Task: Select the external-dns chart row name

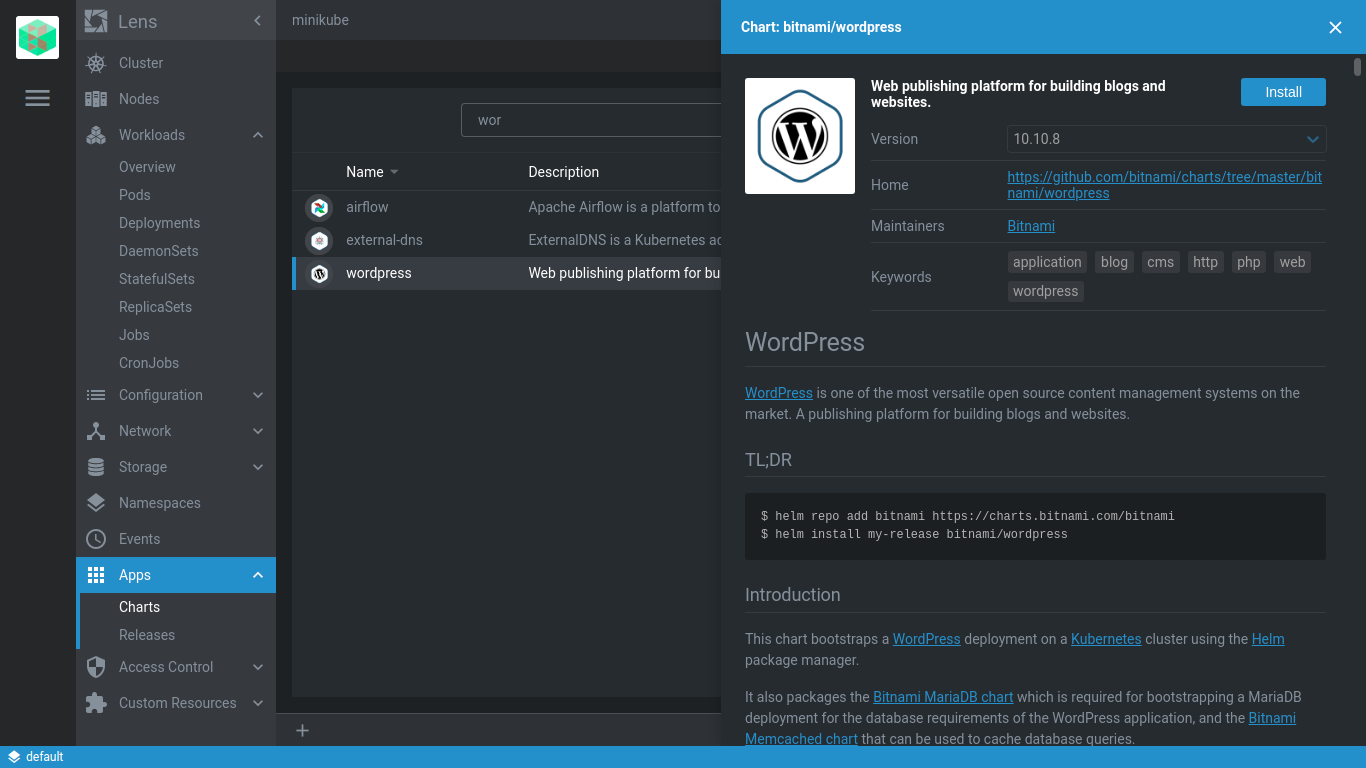Action: click(384, 240)
